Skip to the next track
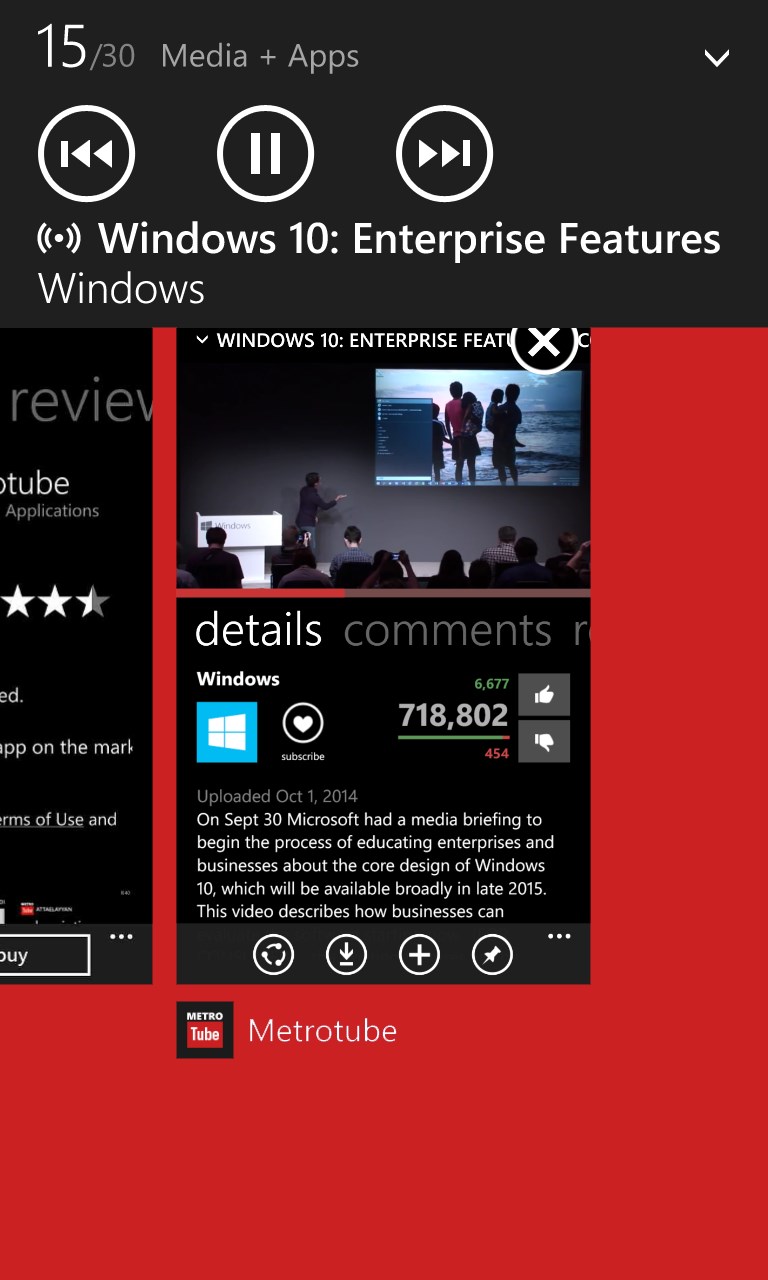 pyautogui.click(x=444, y=154)
